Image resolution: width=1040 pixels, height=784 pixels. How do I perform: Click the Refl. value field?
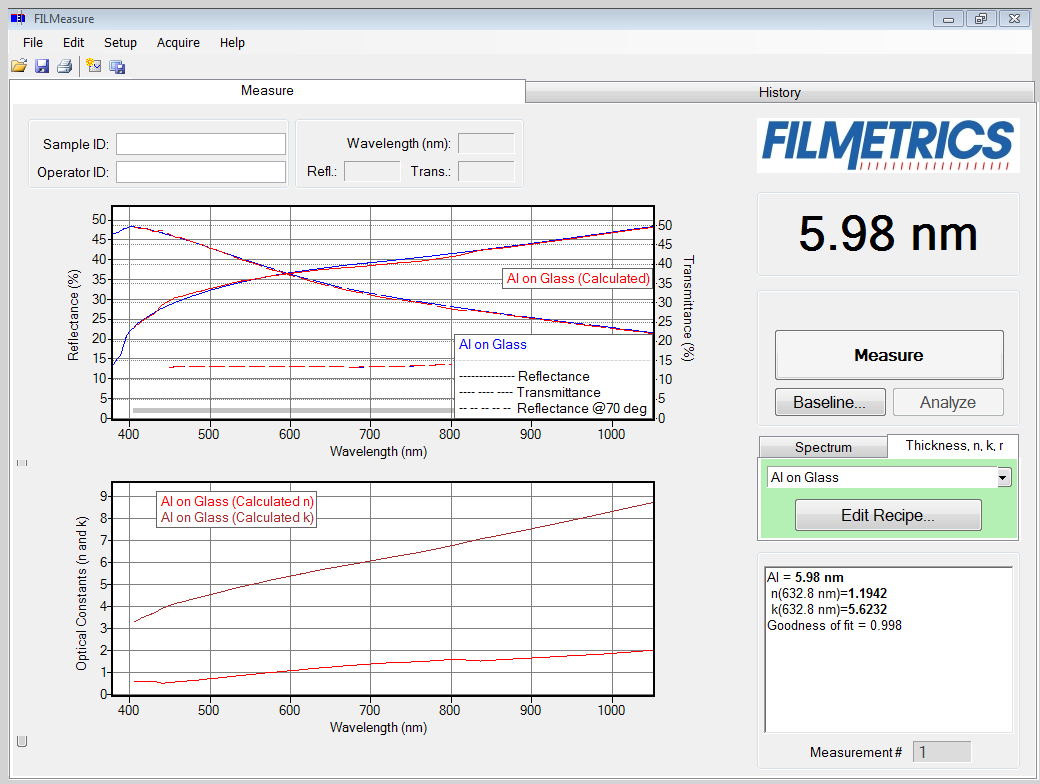372,171
